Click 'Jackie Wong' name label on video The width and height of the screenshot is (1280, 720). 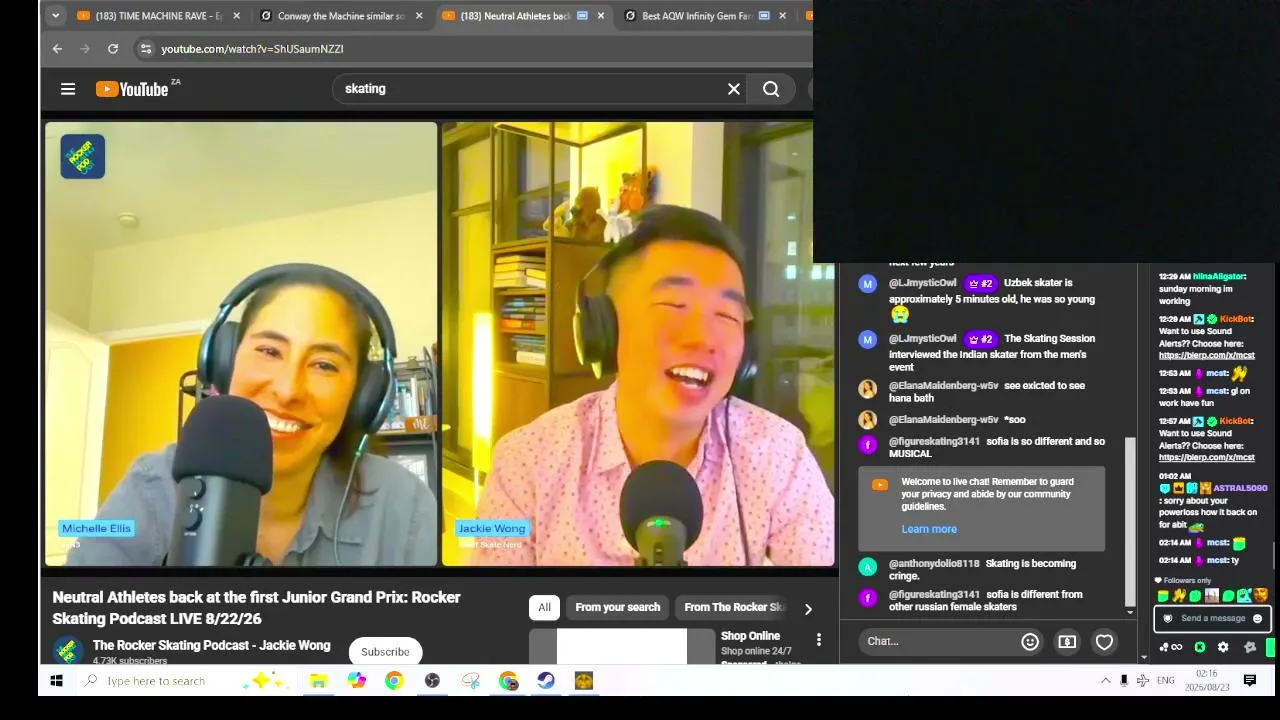(491, 528)
